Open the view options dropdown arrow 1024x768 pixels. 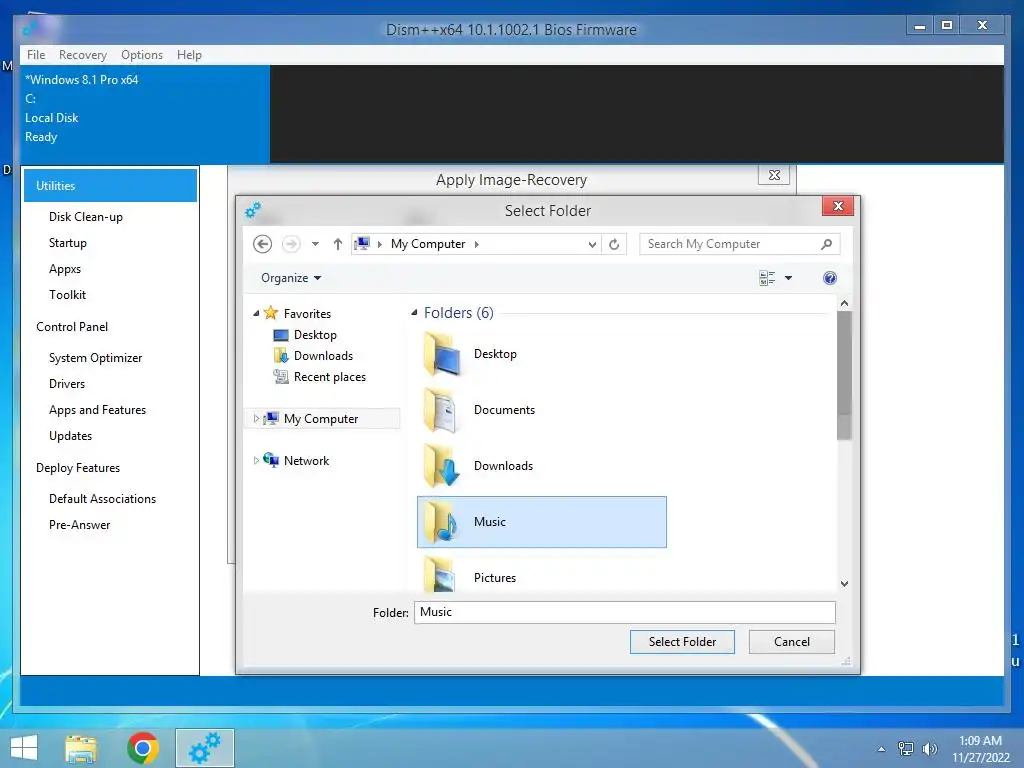pyautogui.click(x=788, y=278)
